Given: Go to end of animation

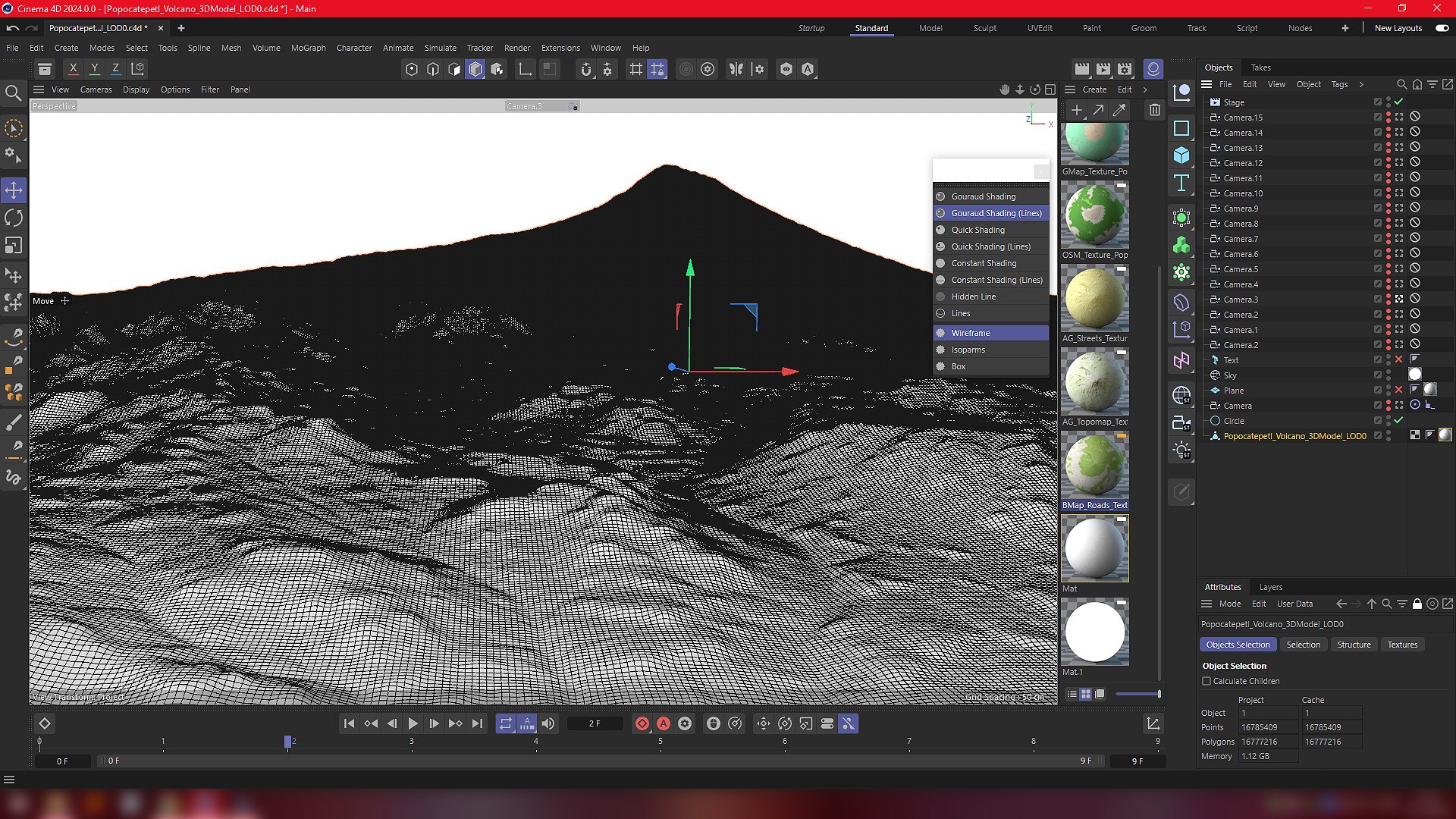Looking at the screenshot, I should click(x=477, y=723).
